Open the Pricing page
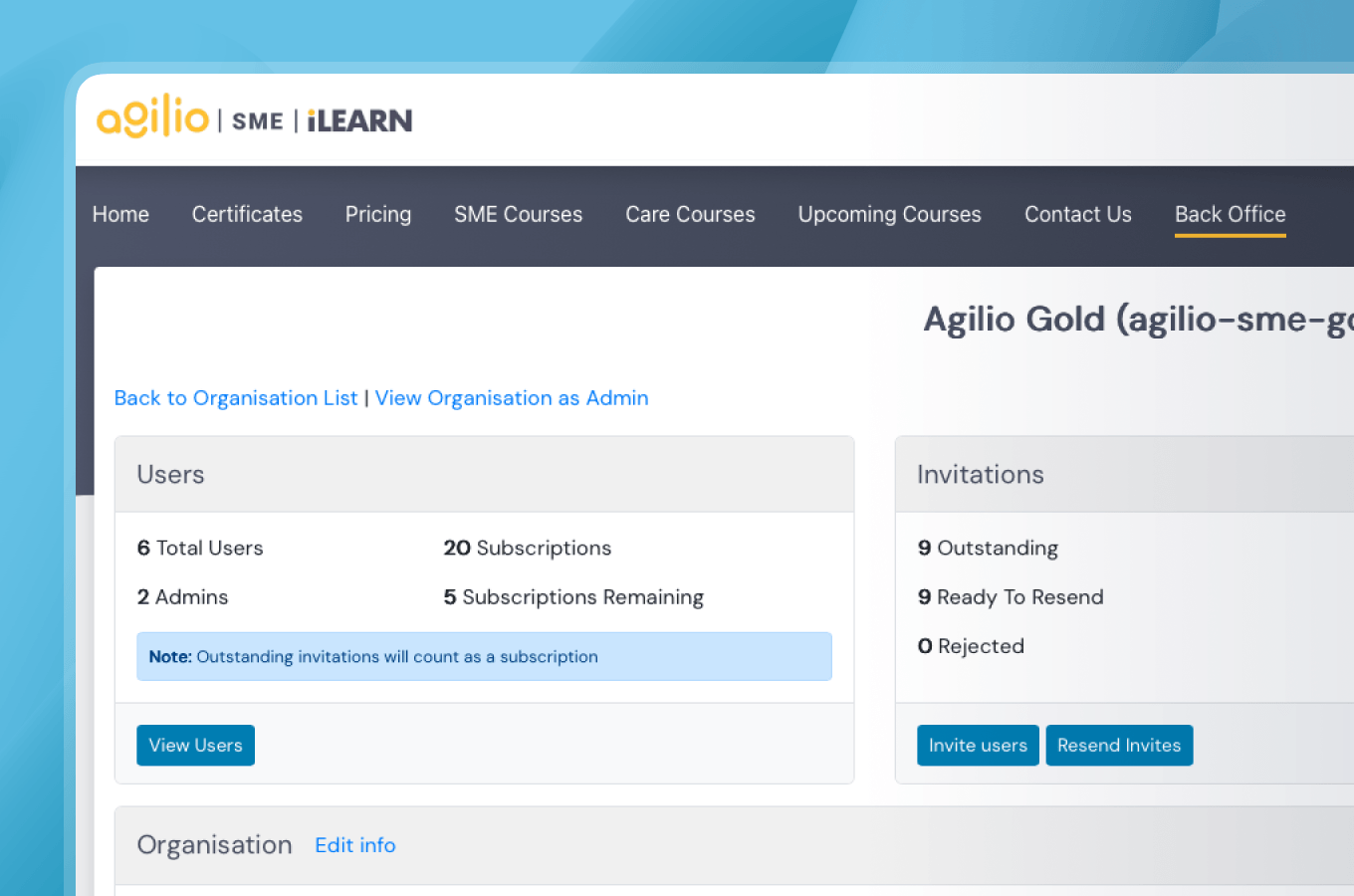This screenshot has height=896, width=1354. click(x=378, y=214)
